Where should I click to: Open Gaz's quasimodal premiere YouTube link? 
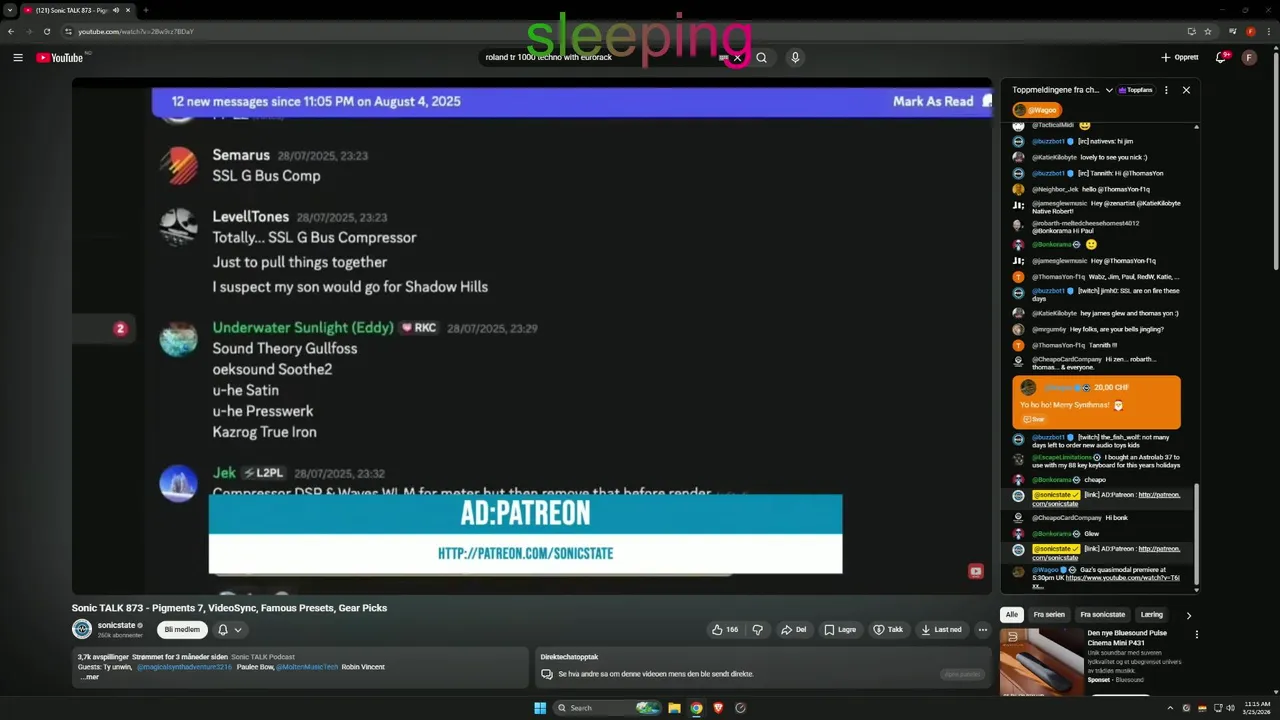click(x=1122, y=578)
